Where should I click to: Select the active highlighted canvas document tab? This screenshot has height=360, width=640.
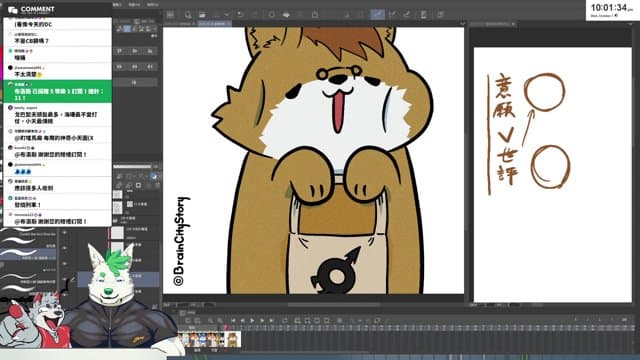tap(215, 24)
